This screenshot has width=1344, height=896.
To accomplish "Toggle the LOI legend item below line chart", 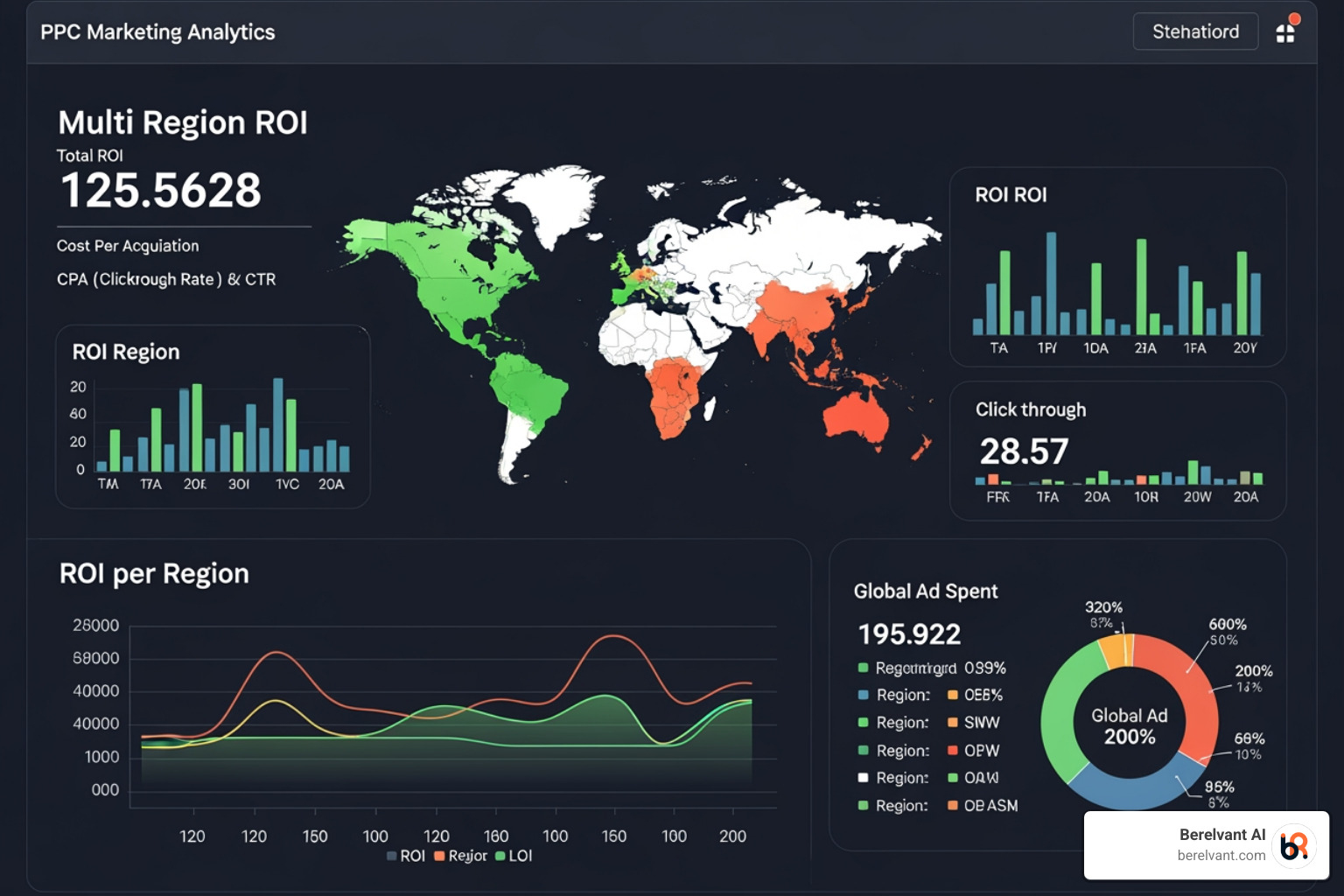I will (514, 856).
